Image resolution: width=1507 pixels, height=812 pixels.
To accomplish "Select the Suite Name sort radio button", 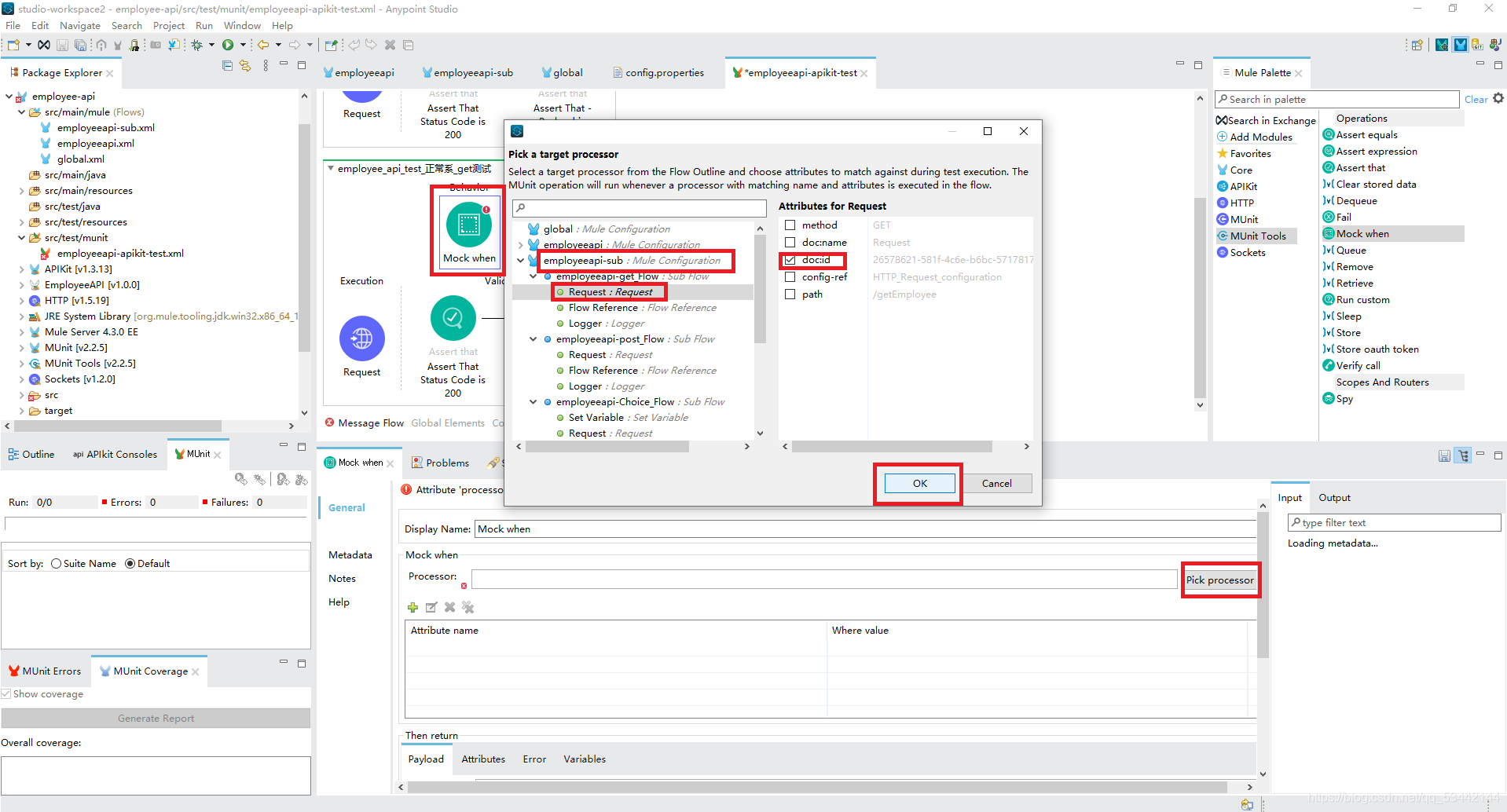I will coord(57,564).
